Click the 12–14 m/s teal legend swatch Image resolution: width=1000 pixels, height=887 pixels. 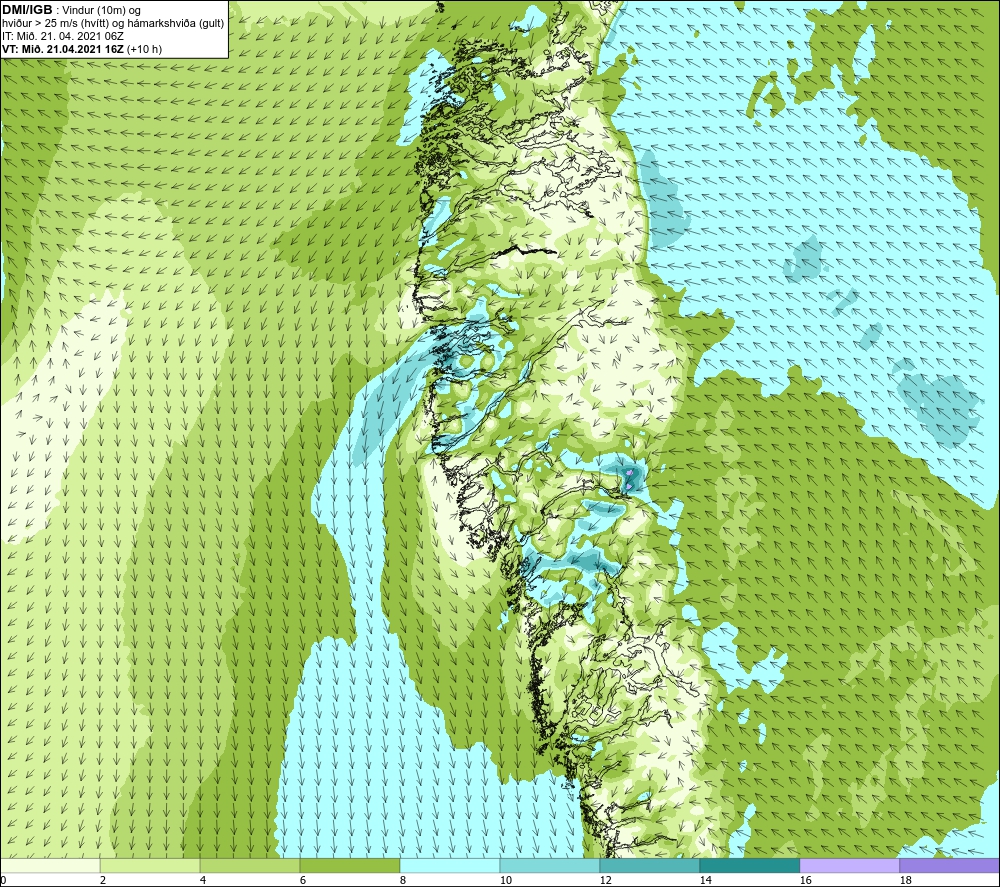pyautogui.click(x=649, y=865)
